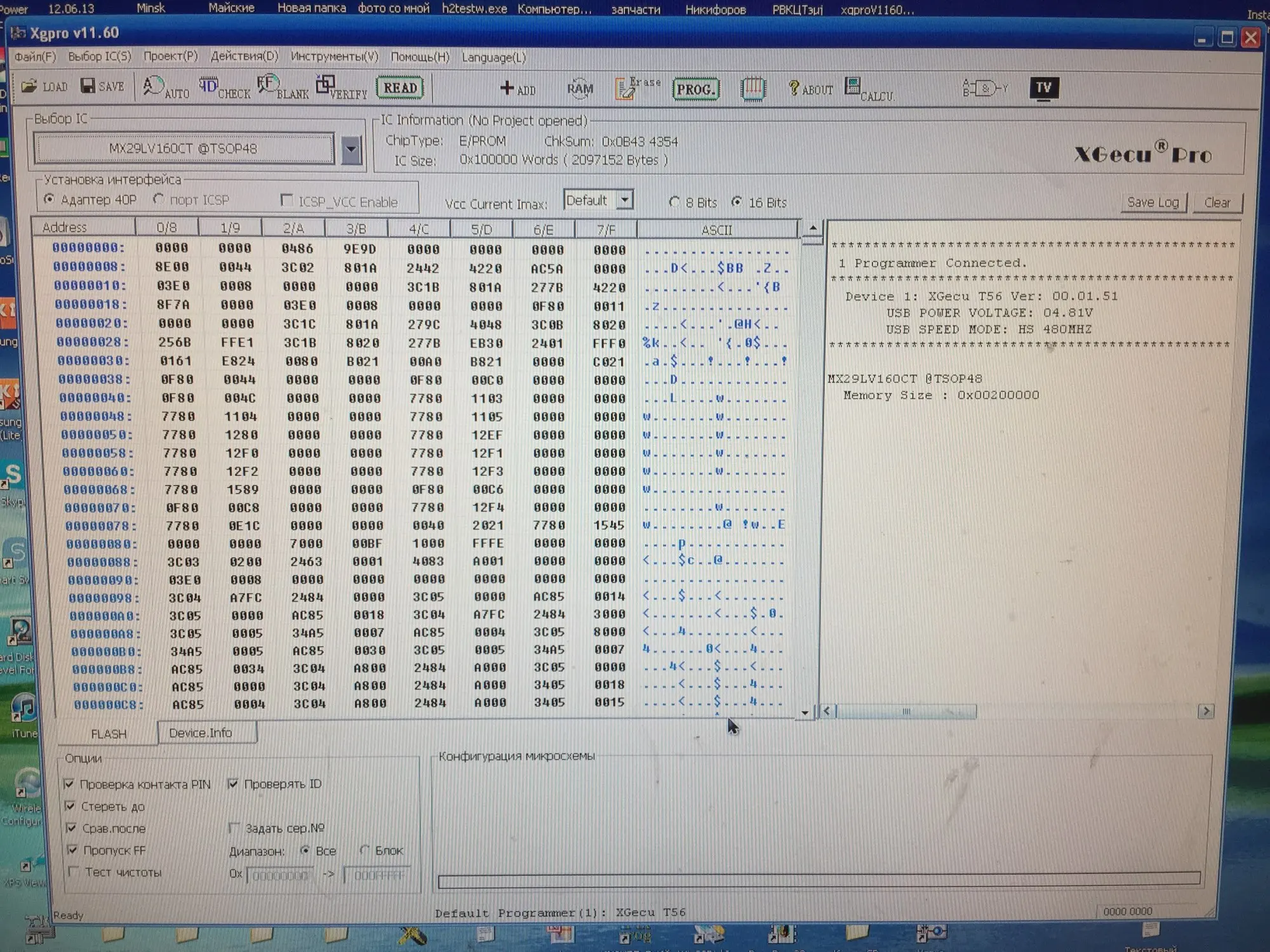1270x952 pixels.
Task: Open the Инструменты(V) menu
Action: coord(334,57)
